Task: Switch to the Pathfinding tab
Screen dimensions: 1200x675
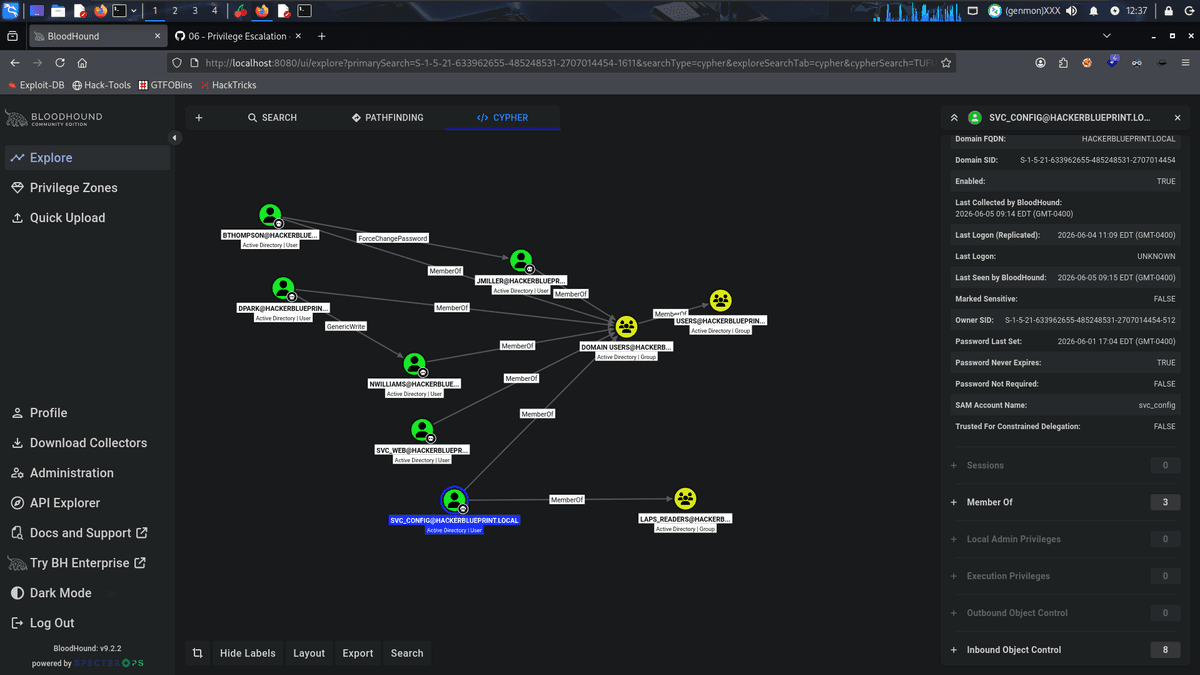Action: [388, 118]
